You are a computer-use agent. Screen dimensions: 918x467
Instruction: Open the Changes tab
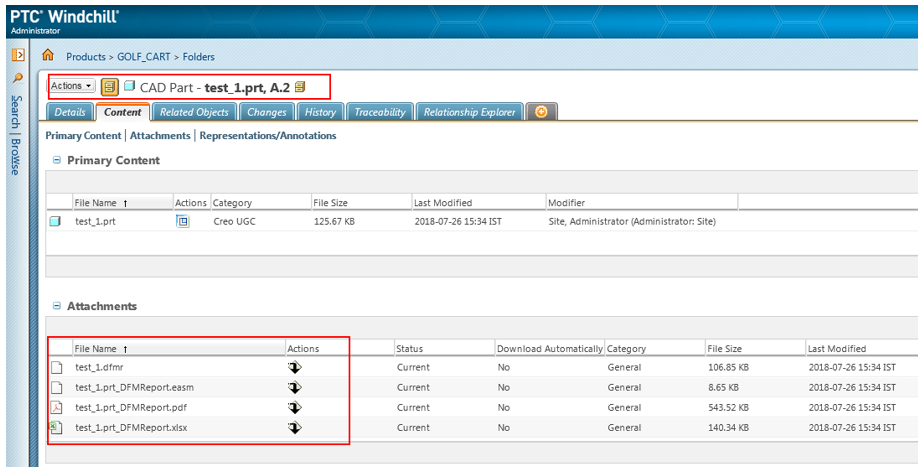click(267, 112)
